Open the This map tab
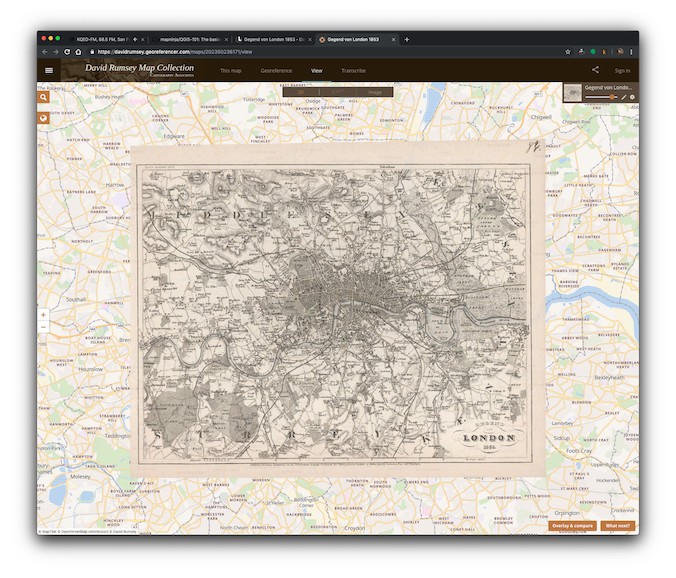The image size is (676, 578). (231, 71)
